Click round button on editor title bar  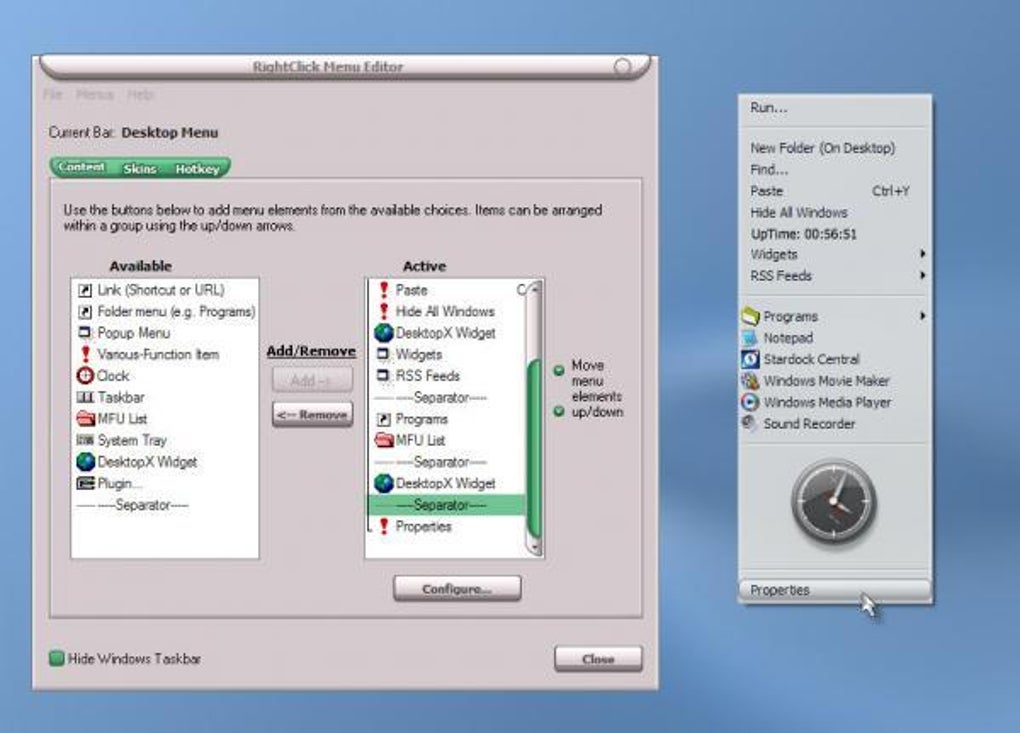pyautogui.click(x=622, y=67)
